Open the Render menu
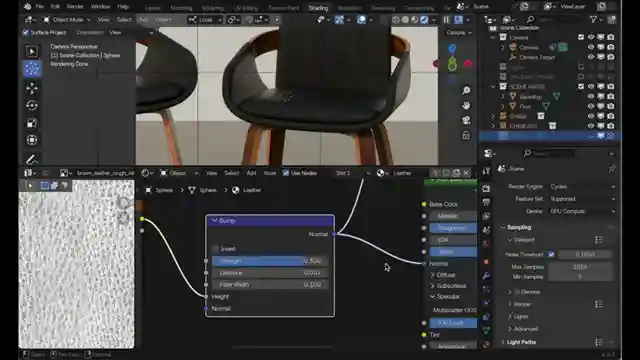This screenshot has width=640, height=360. (75, 7)
